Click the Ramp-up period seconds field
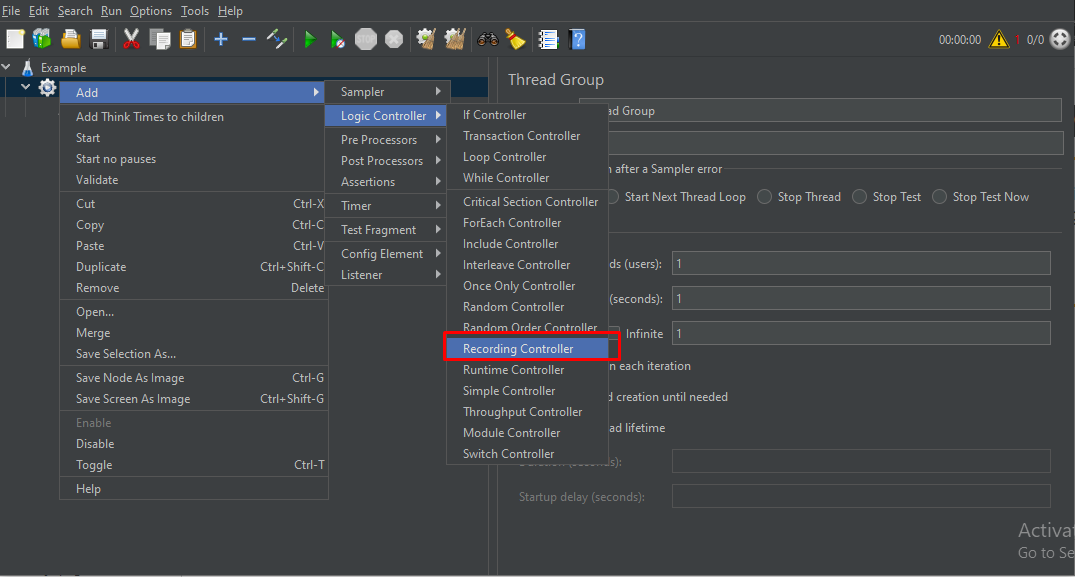This screenshot has height=577, width=1075. 861,298
